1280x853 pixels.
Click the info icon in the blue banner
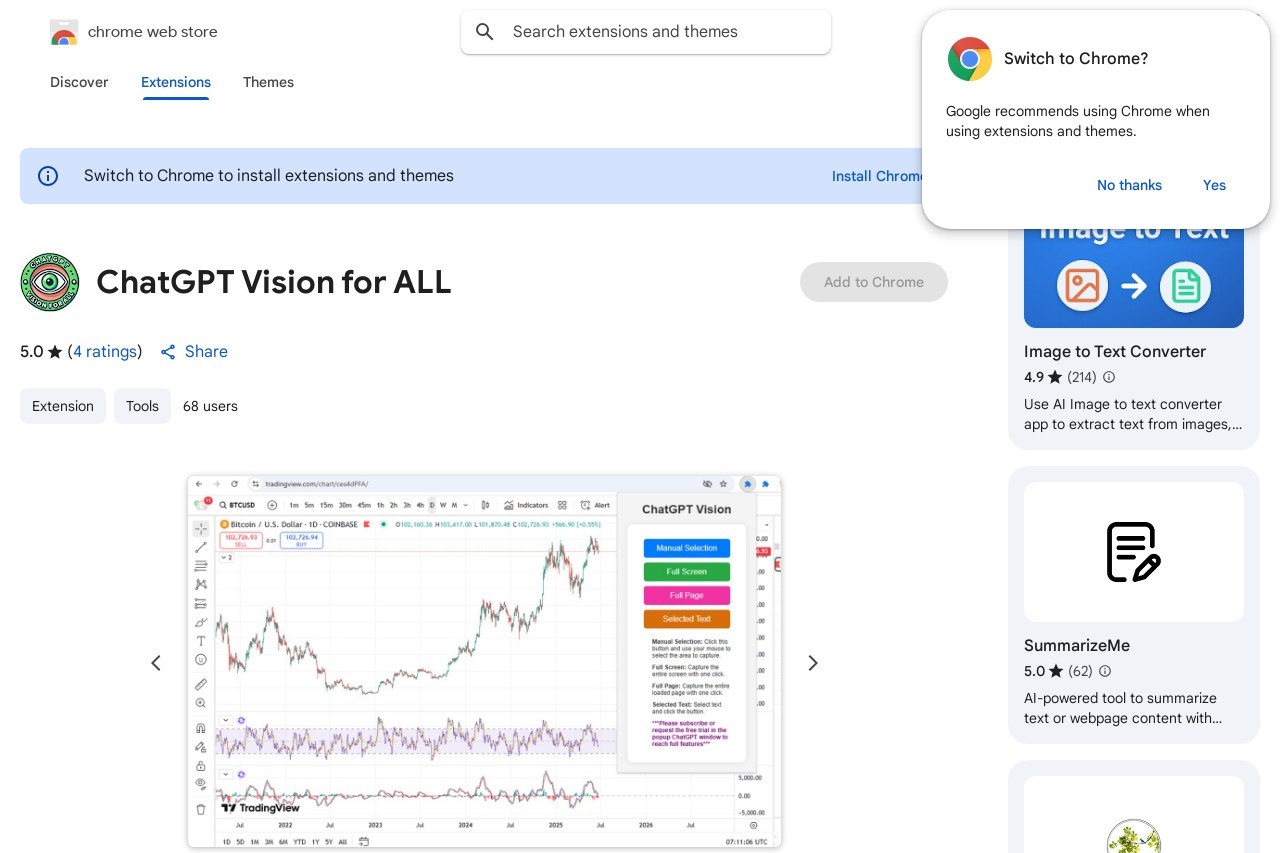[x=48, y=176]
